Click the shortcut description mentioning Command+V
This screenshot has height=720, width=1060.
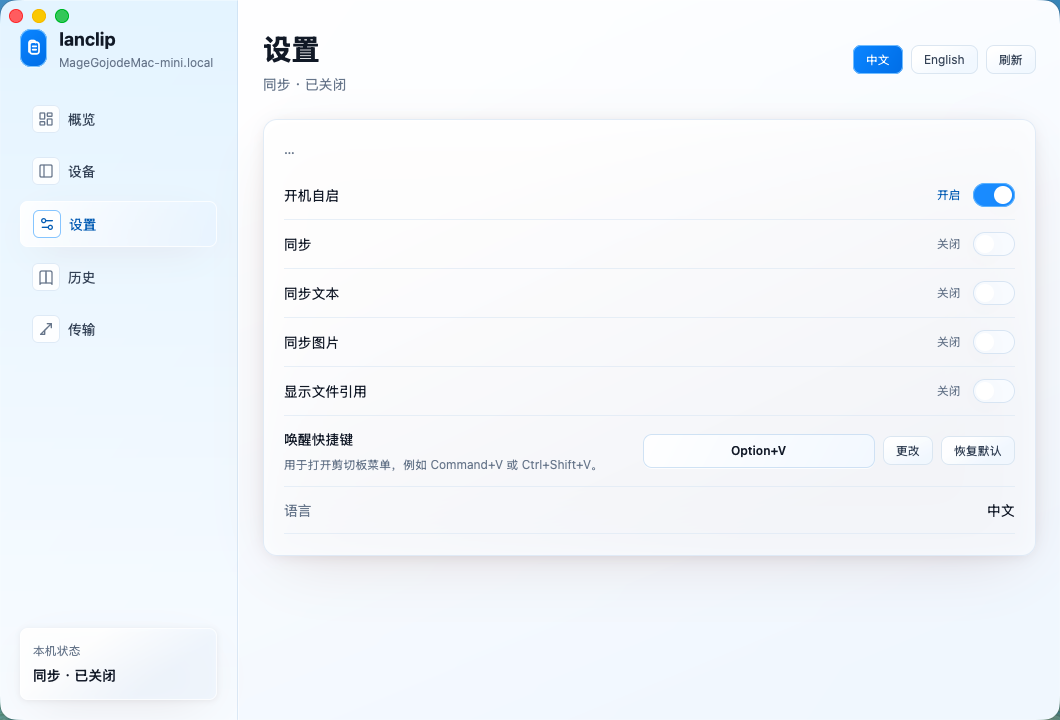click(x=443, y=465)
